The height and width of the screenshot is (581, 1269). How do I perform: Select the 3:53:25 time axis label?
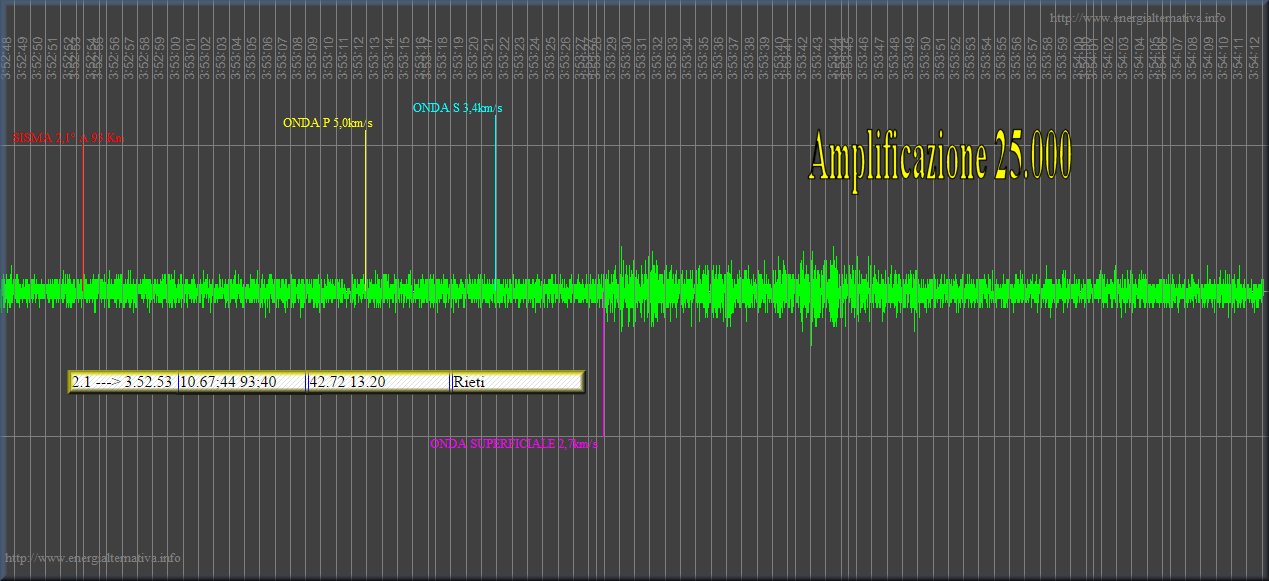pyautogui.click(x=550, y=57)
